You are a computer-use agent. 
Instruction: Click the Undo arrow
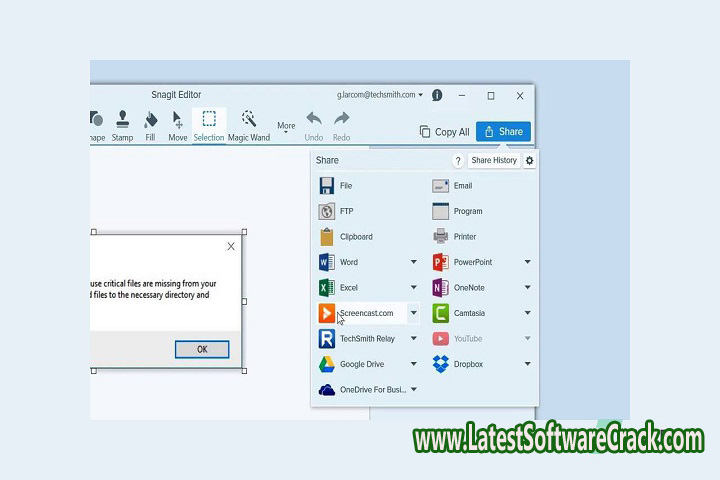(313, 125)
